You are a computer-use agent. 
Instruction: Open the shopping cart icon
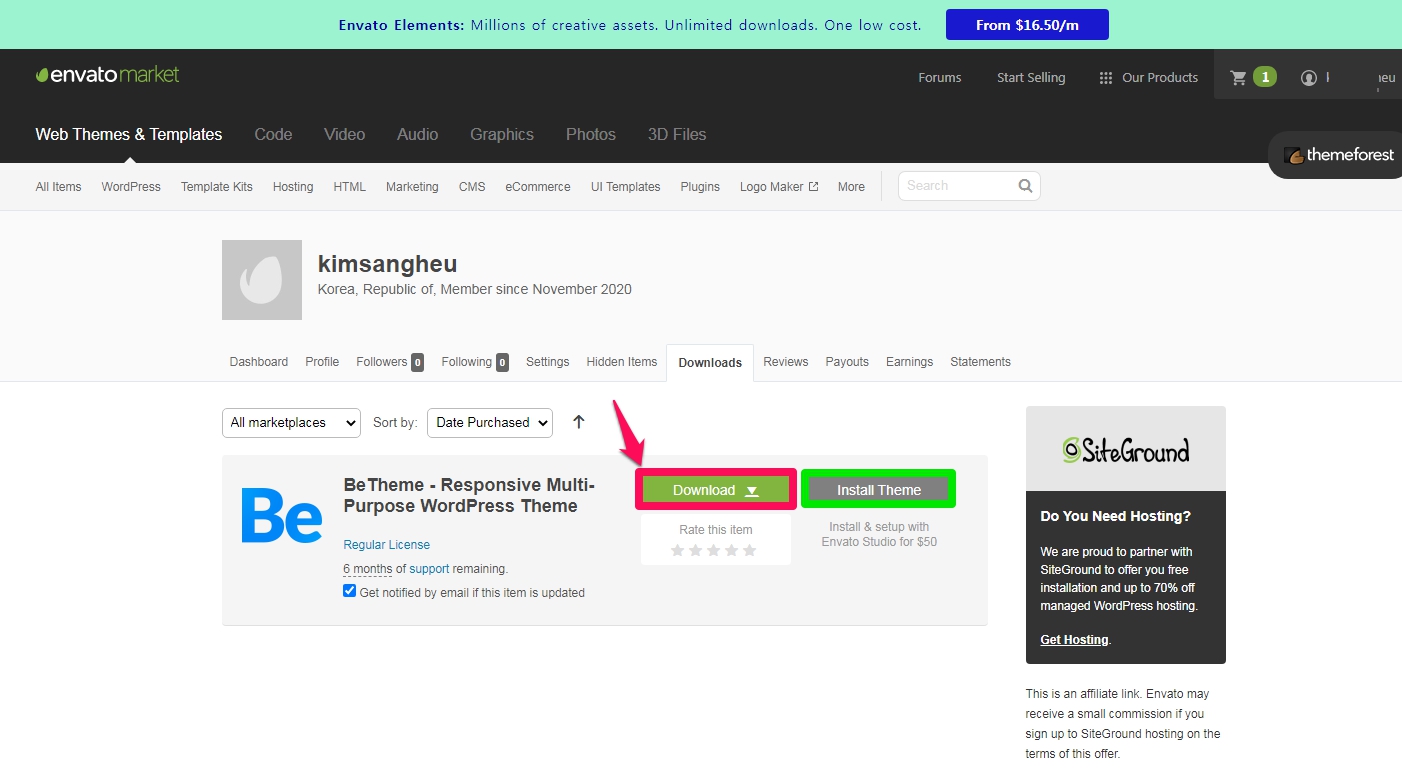click(1238, 77)
